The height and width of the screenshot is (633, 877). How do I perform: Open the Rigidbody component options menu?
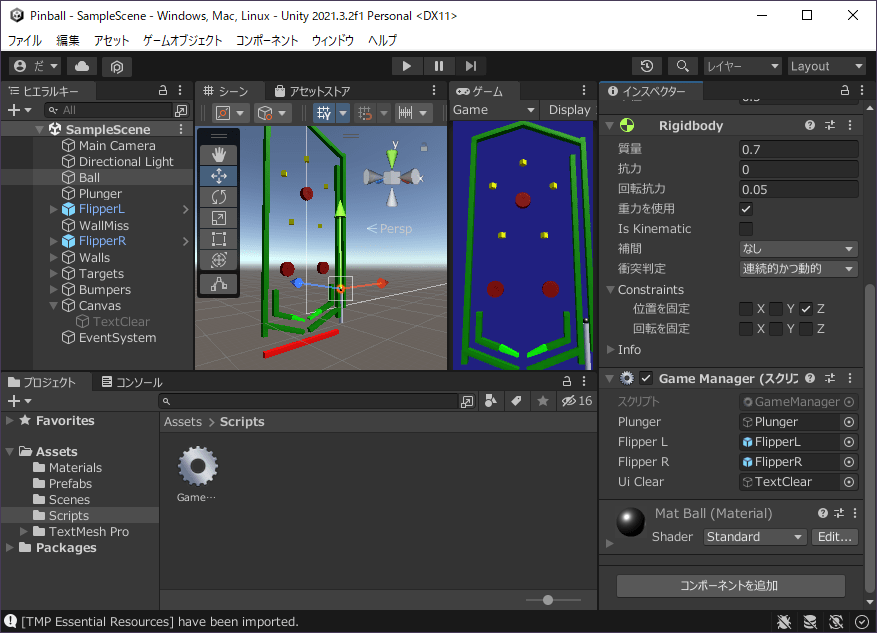(850, 125)
